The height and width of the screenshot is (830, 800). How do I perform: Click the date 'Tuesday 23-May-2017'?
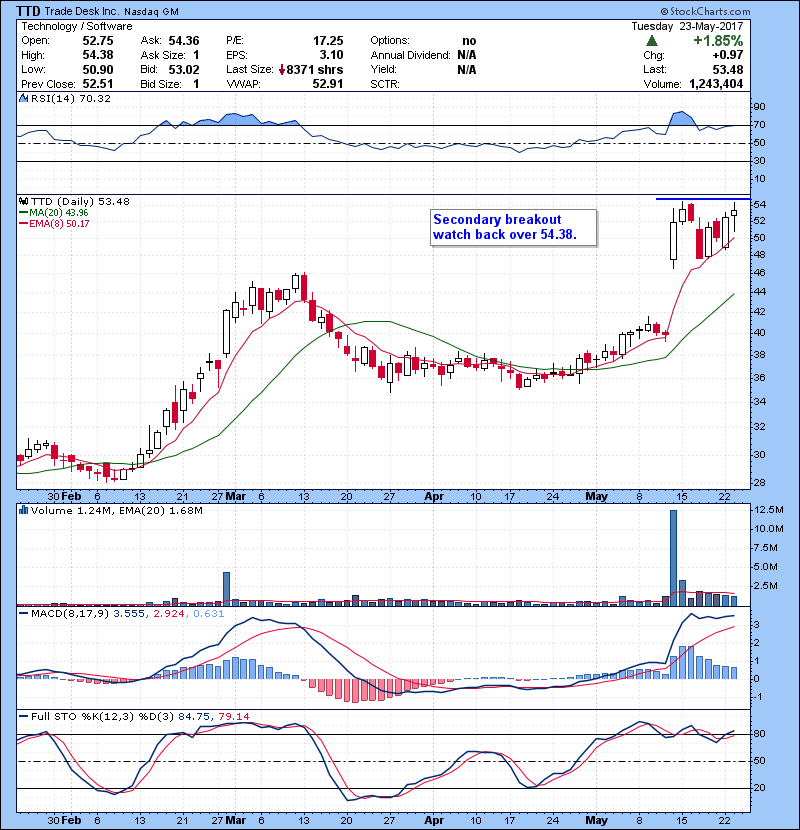coord(687,26)
